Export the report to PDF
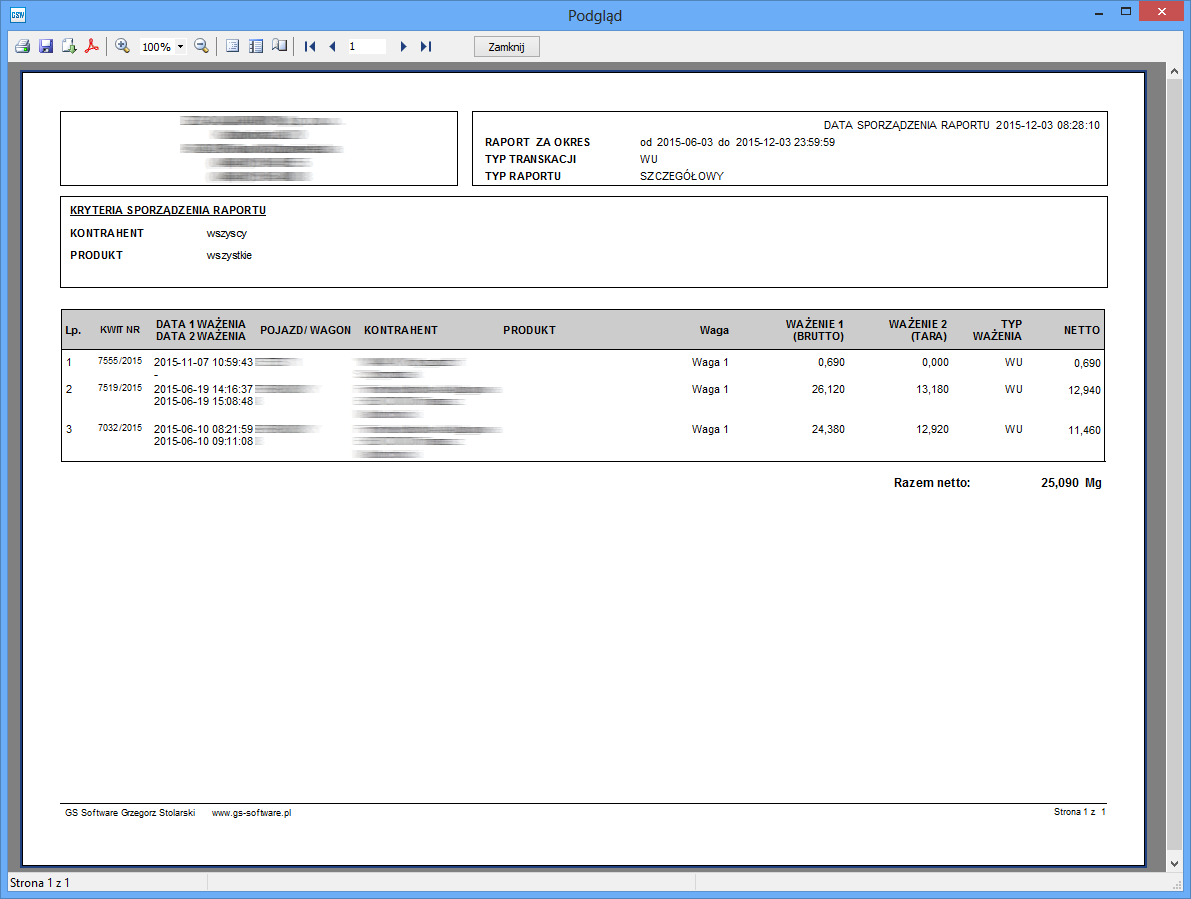The width and height of the screenshot is (1191, 899). [91, 46]
